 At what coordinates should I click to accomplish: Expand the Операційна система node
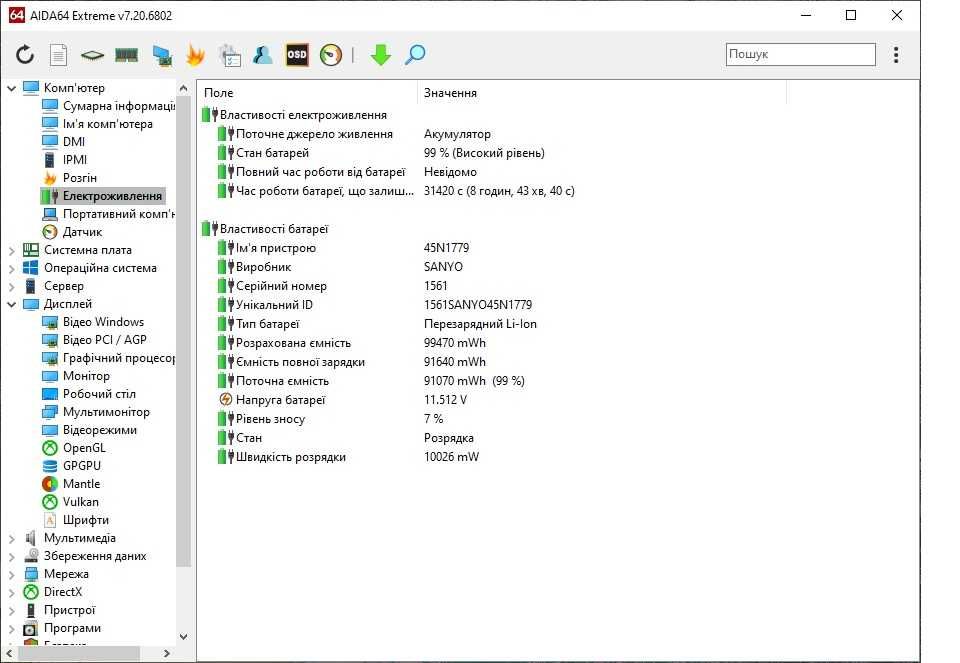coord(12,268)
